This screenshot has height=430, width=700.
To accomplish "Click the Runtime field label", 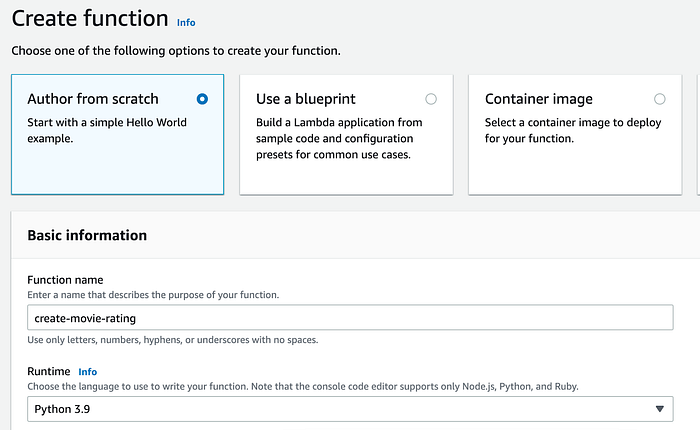I will pos(50,371).
